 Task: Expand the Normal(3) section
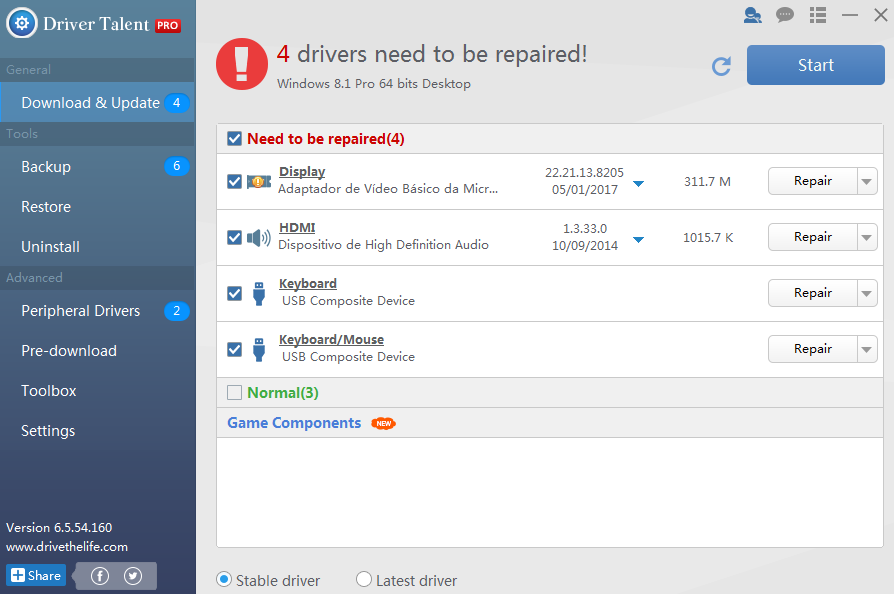(x=283, y=393)
